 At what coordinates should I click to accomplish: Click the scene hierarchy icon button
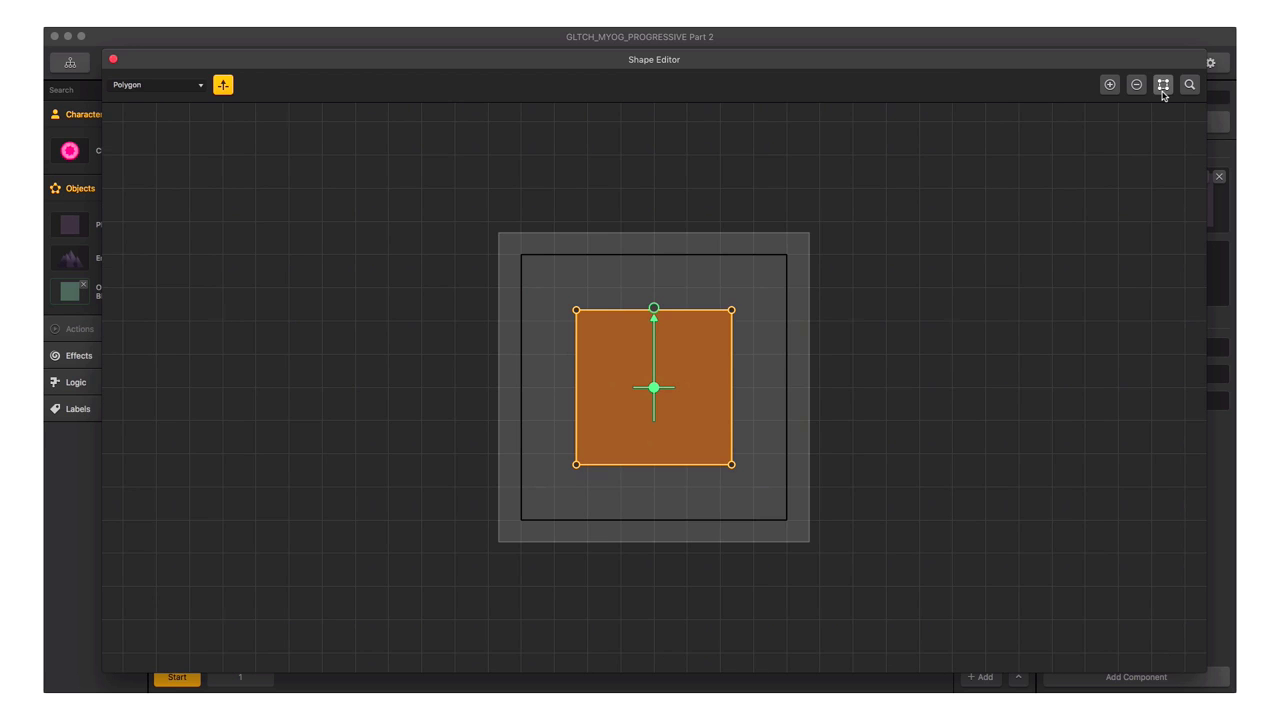[x=70, y=63]
